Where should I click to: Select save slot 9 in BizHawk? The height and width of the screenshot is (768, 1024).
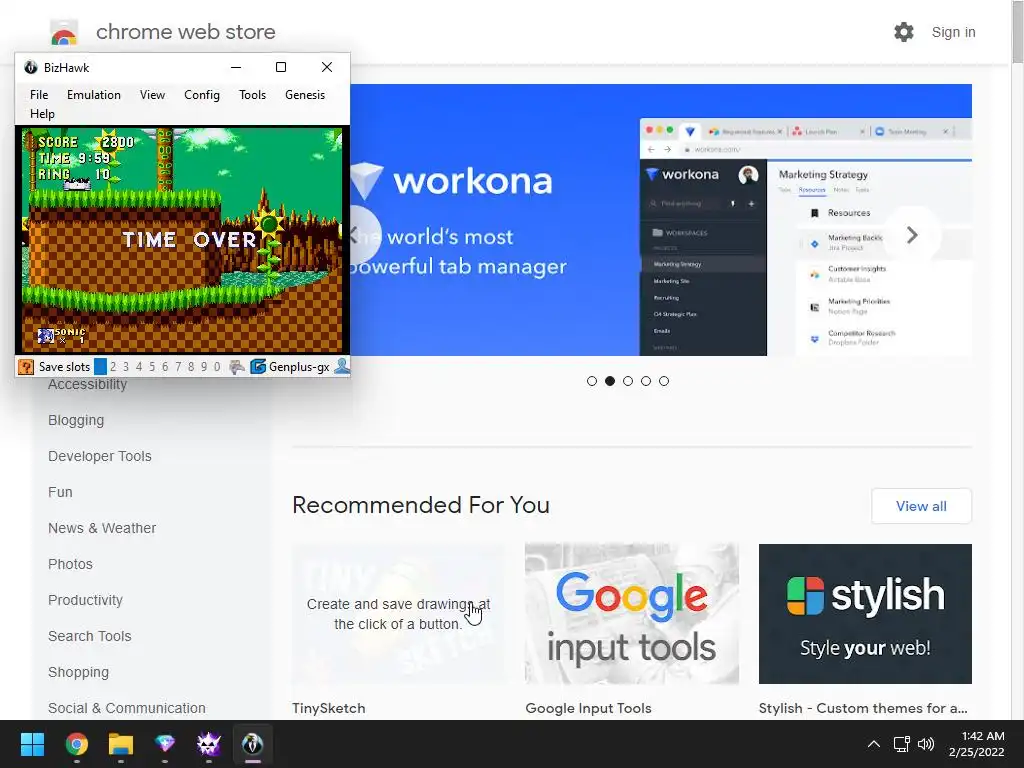(204, 367)
